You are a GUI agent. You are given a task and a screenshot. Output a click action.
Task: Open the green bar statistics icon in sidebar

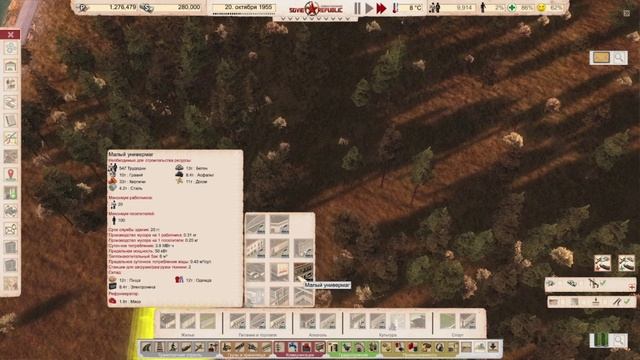(11, 193)
